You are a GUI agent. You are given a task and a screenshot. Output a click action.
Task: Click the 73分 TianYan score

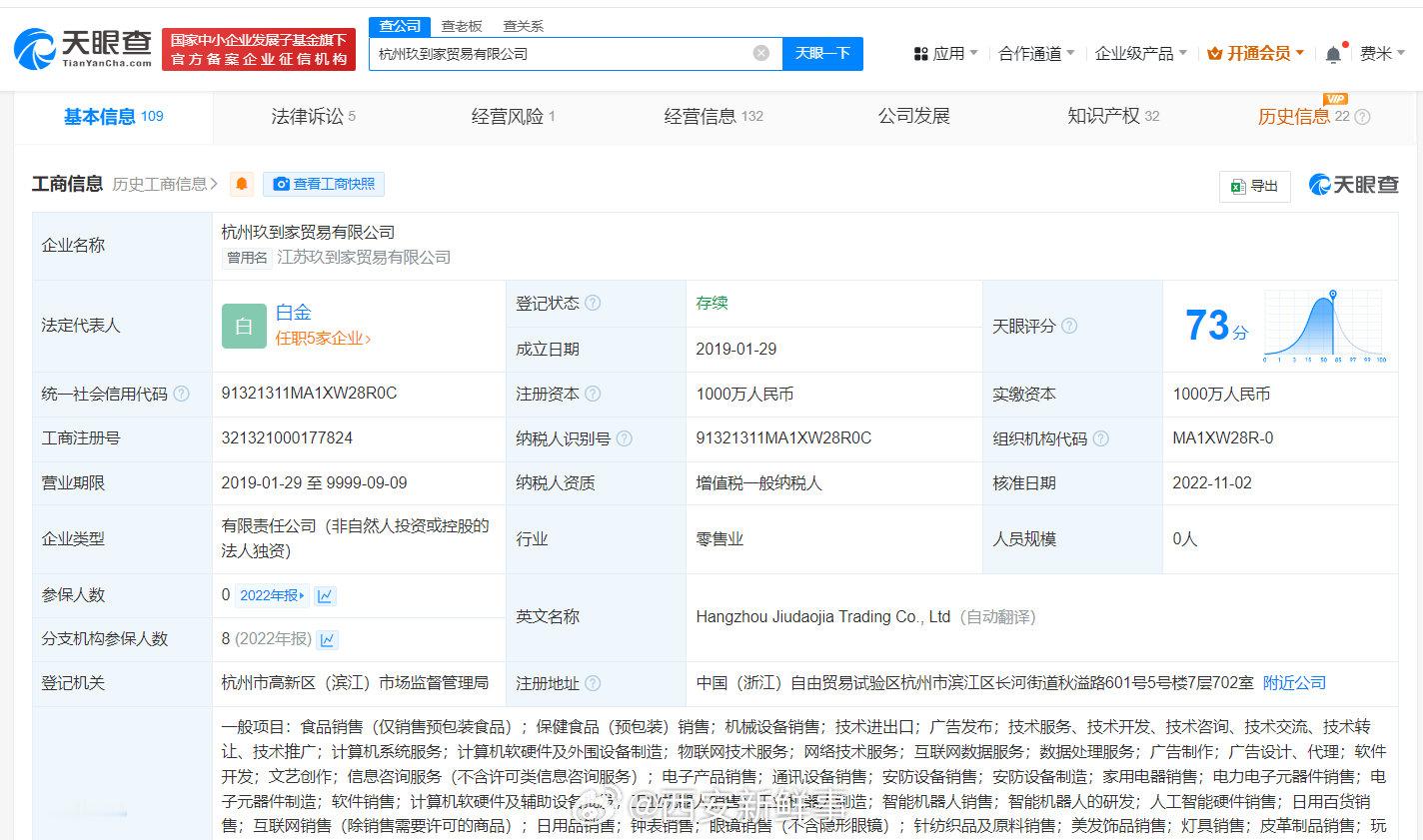point(1216,326)
